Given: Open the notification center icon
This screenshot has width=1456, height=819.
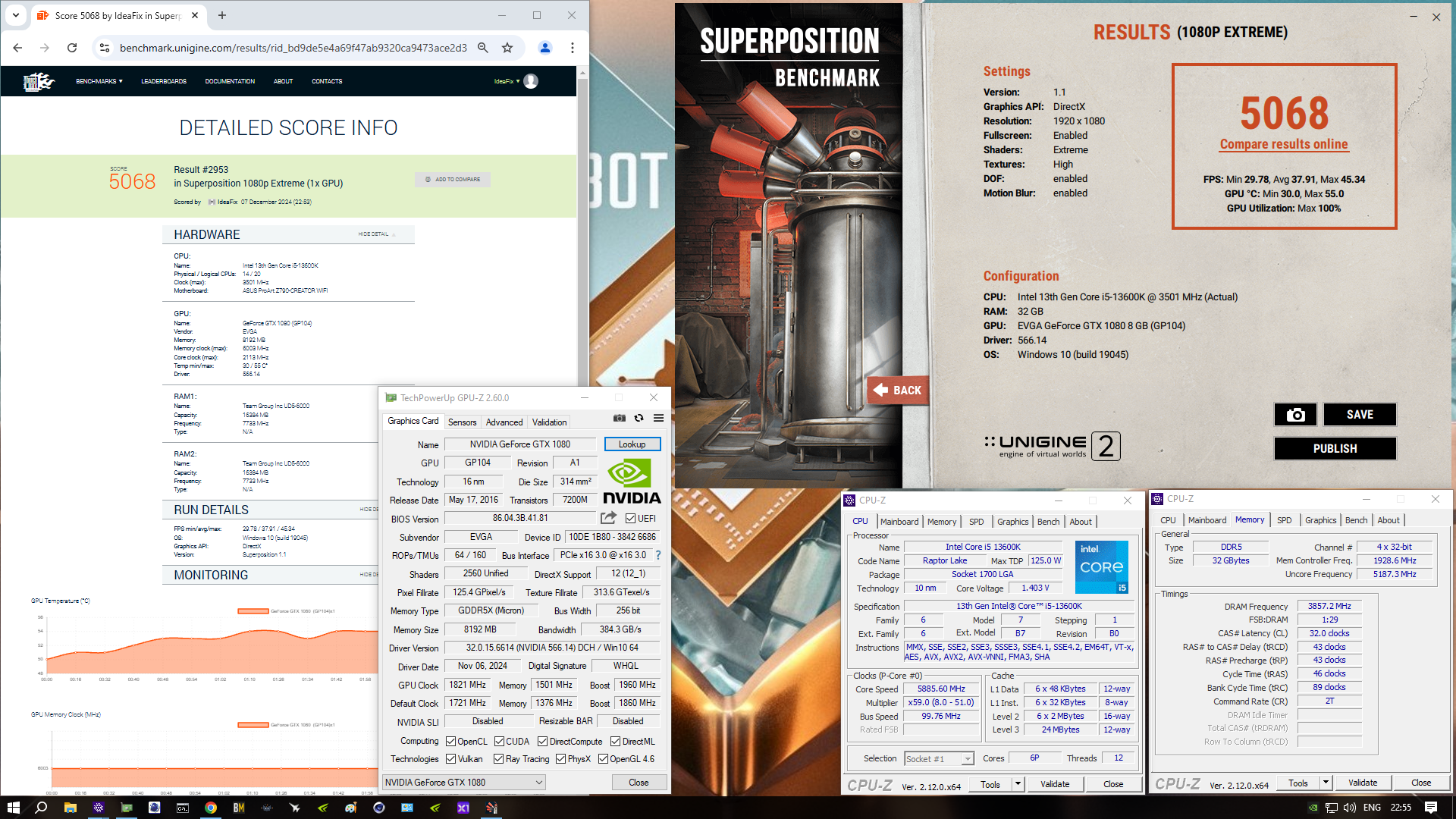Looking at the screenshot, I should coord(1431,808).
